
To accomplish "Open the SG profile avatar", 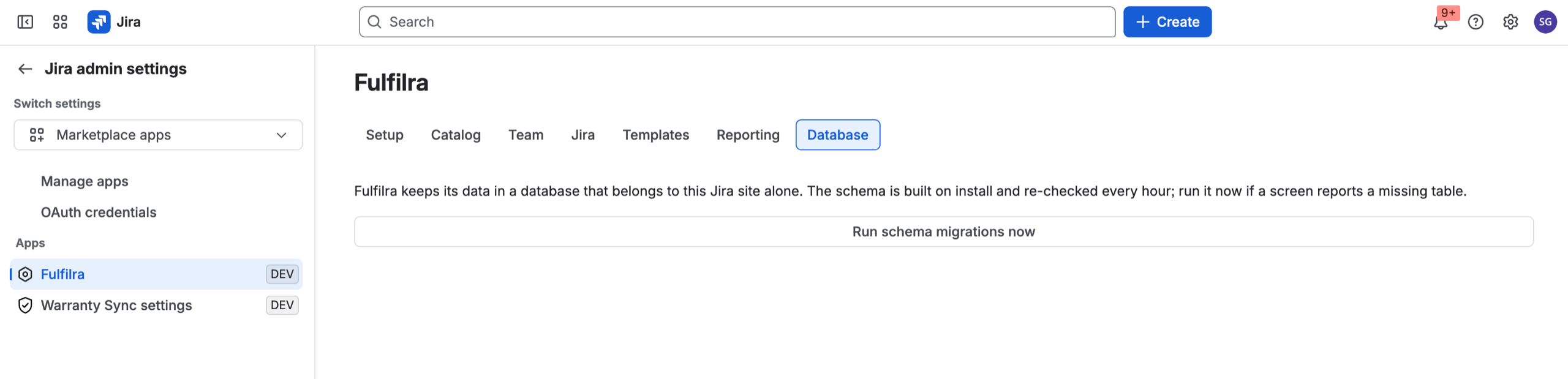I will click(x=1545, y=22).
